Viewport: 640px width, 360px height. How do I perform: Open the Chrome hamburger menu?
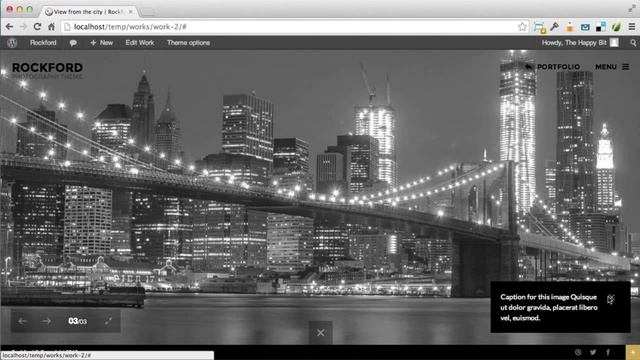tap(631, 27)
